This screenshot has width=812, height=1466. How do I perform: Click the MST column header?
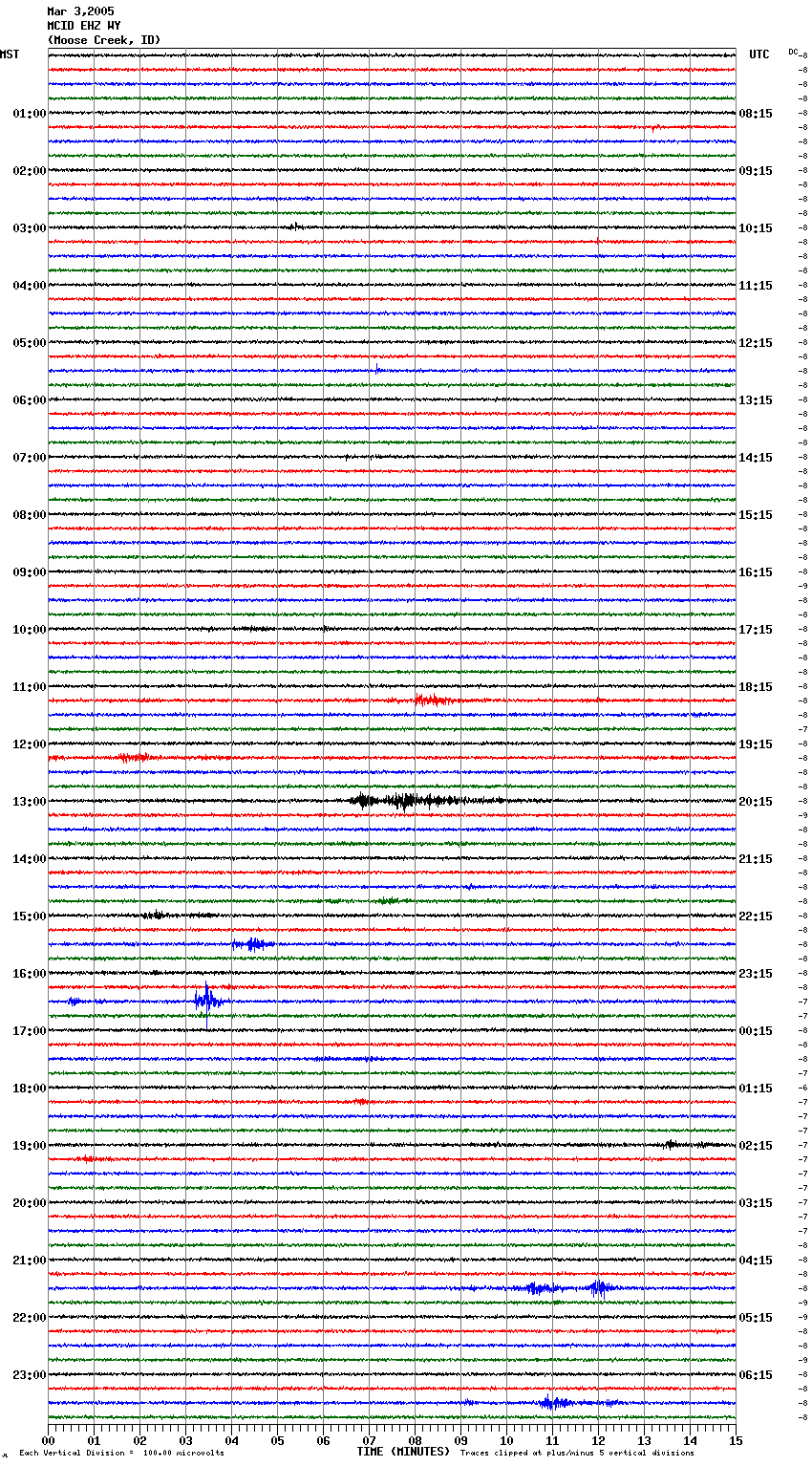pos(10,54)
